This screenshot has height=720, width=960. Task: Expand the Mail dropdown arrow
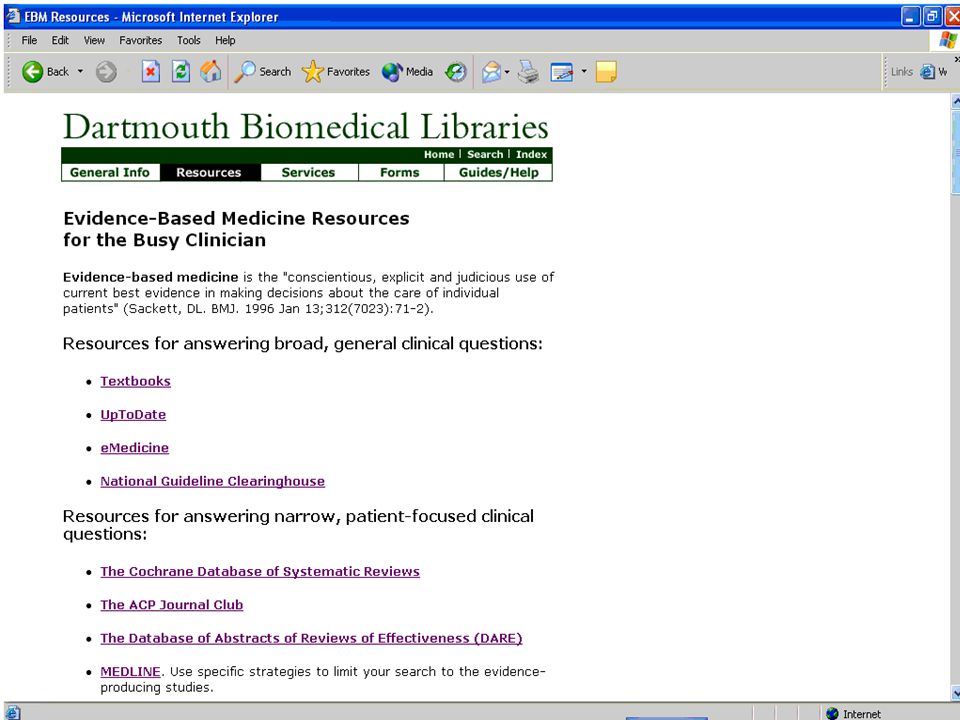[x=507, y=72]
